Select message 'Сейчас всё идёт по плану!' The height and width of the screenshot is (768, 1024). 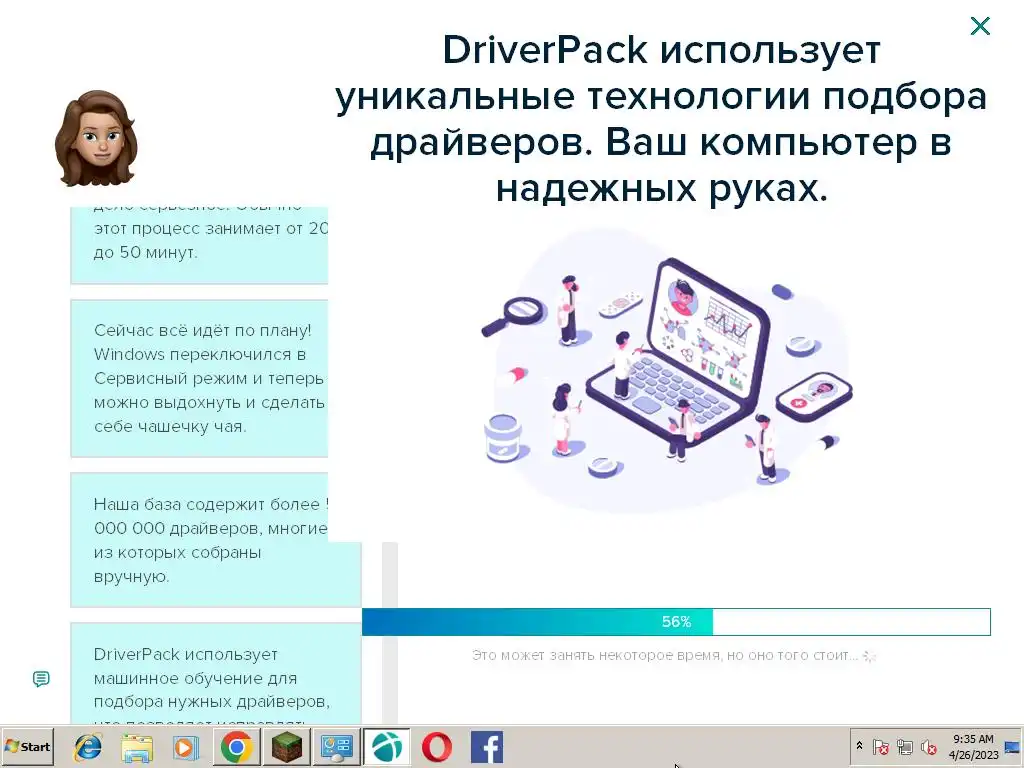click(x=199, y=378)
